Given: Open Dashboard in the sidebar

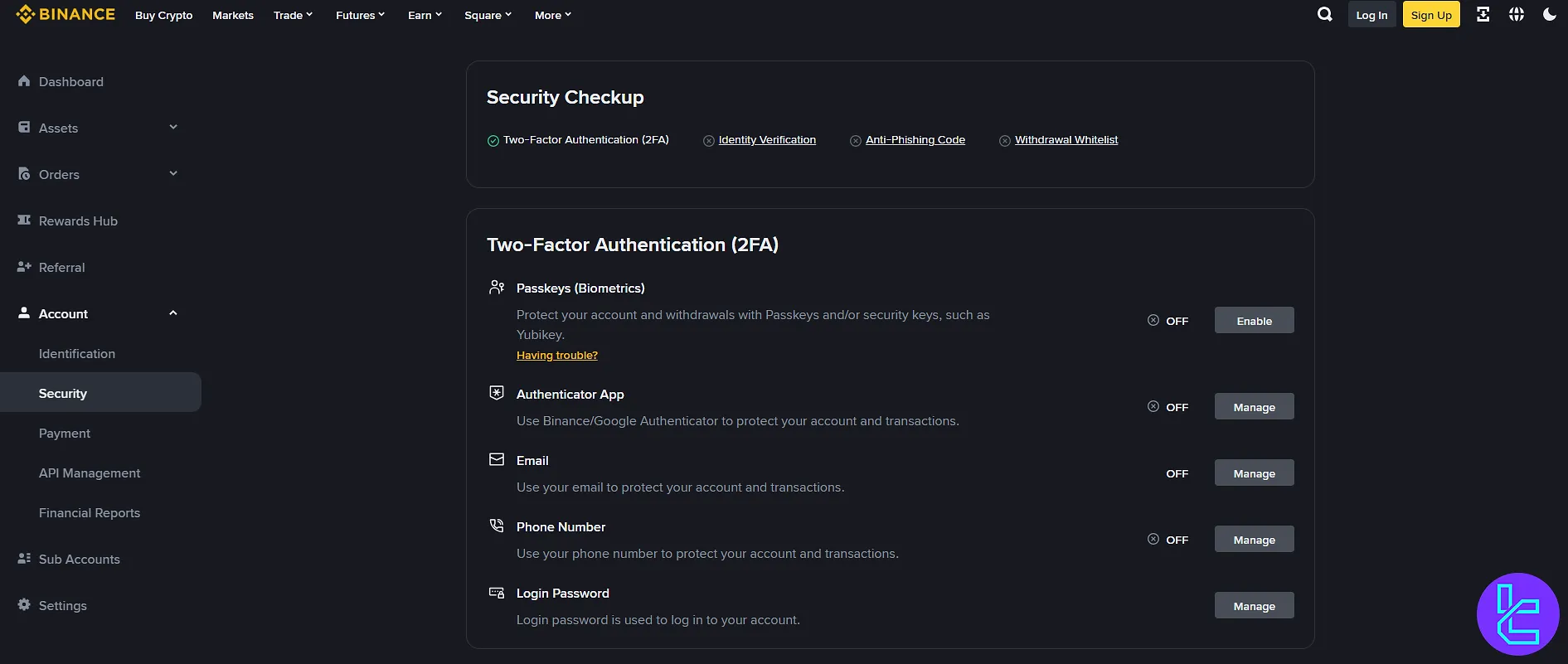Looking at the screenshot, I should [71, 81].
